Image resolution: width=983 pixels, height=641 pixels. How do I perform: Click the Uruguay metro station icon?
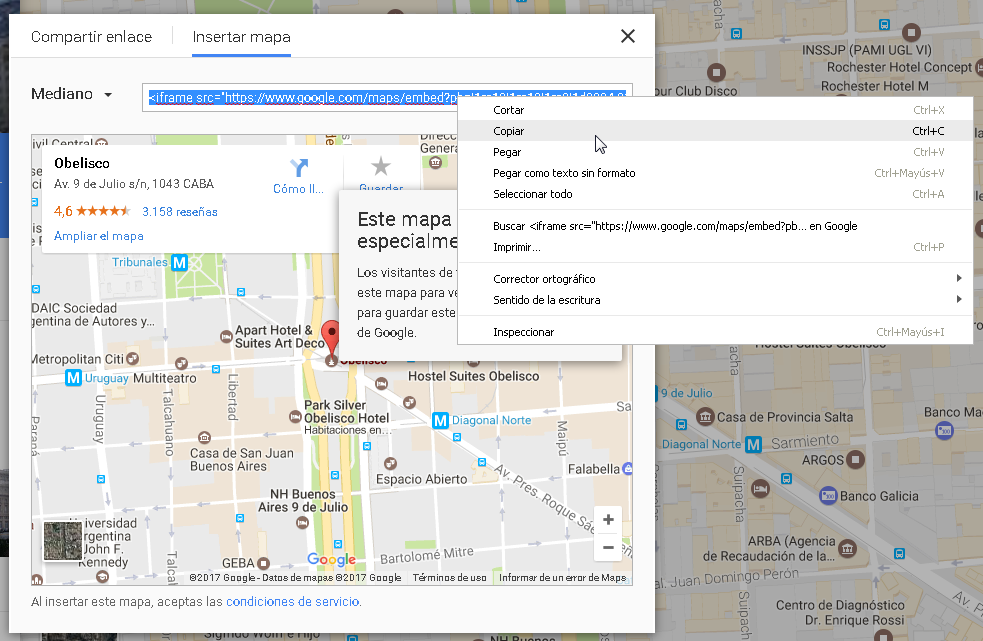coord(73,378)
